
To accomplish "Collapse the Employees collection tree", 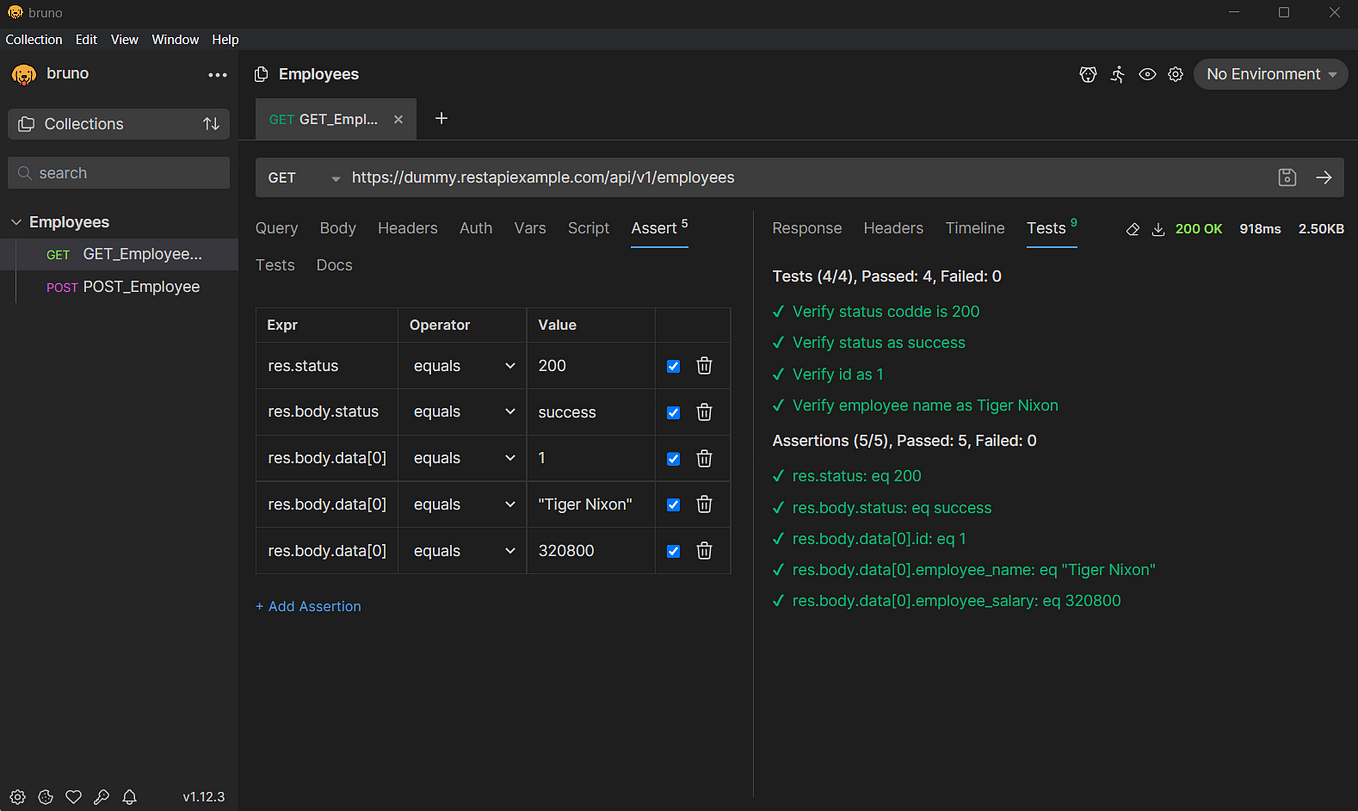I will coord(16,222).
